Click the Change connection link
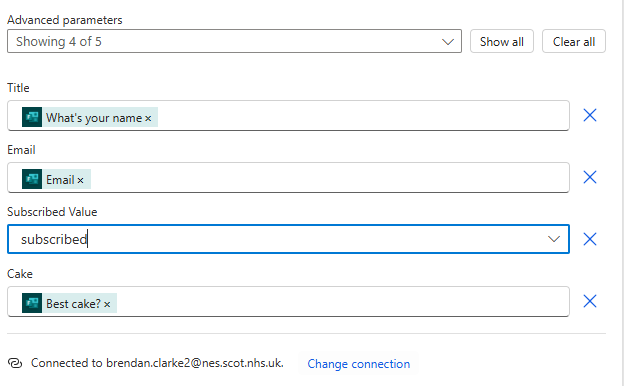The image size is (624, 386). click(359, 364)
